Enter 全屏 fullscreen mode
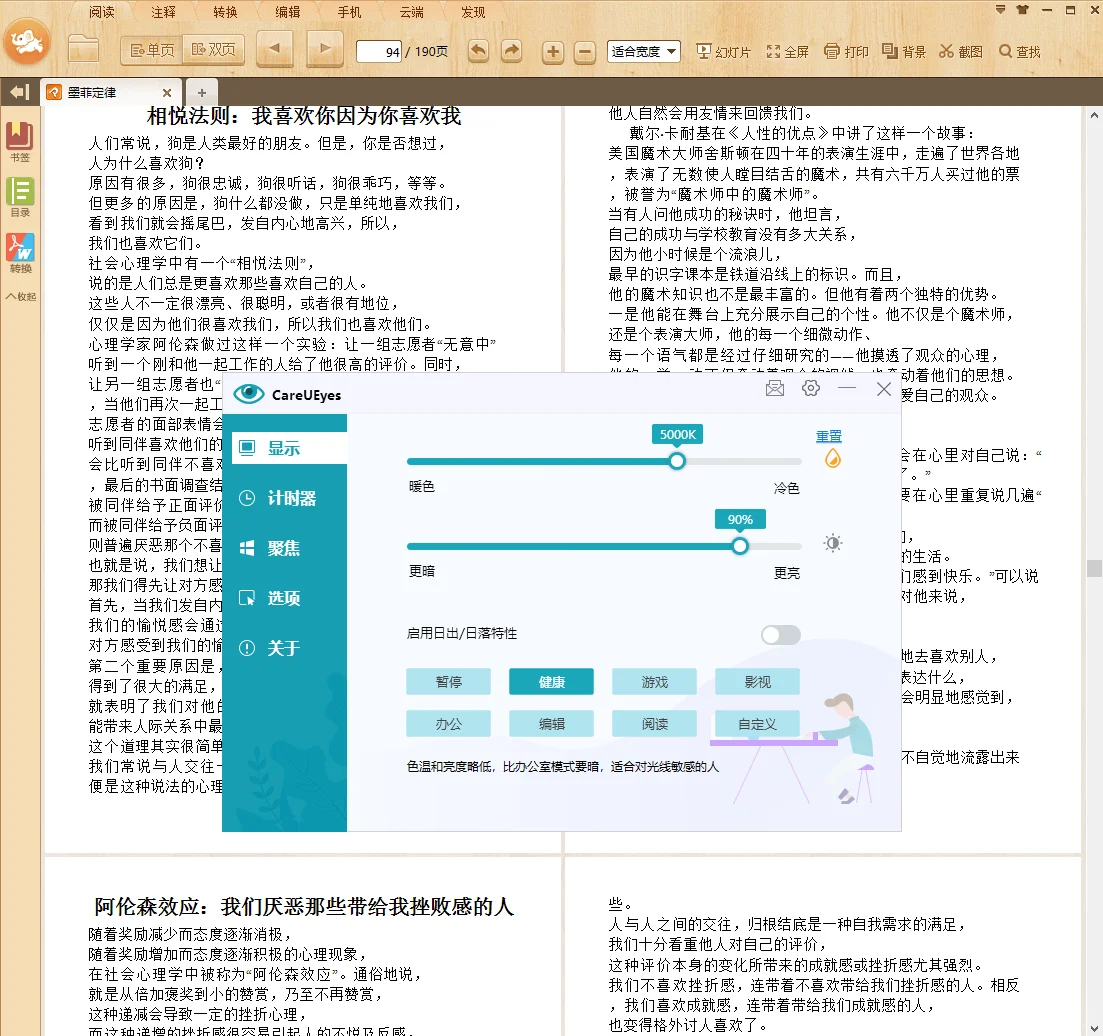The image size is (1103, 1036). [x=788, y=51]
